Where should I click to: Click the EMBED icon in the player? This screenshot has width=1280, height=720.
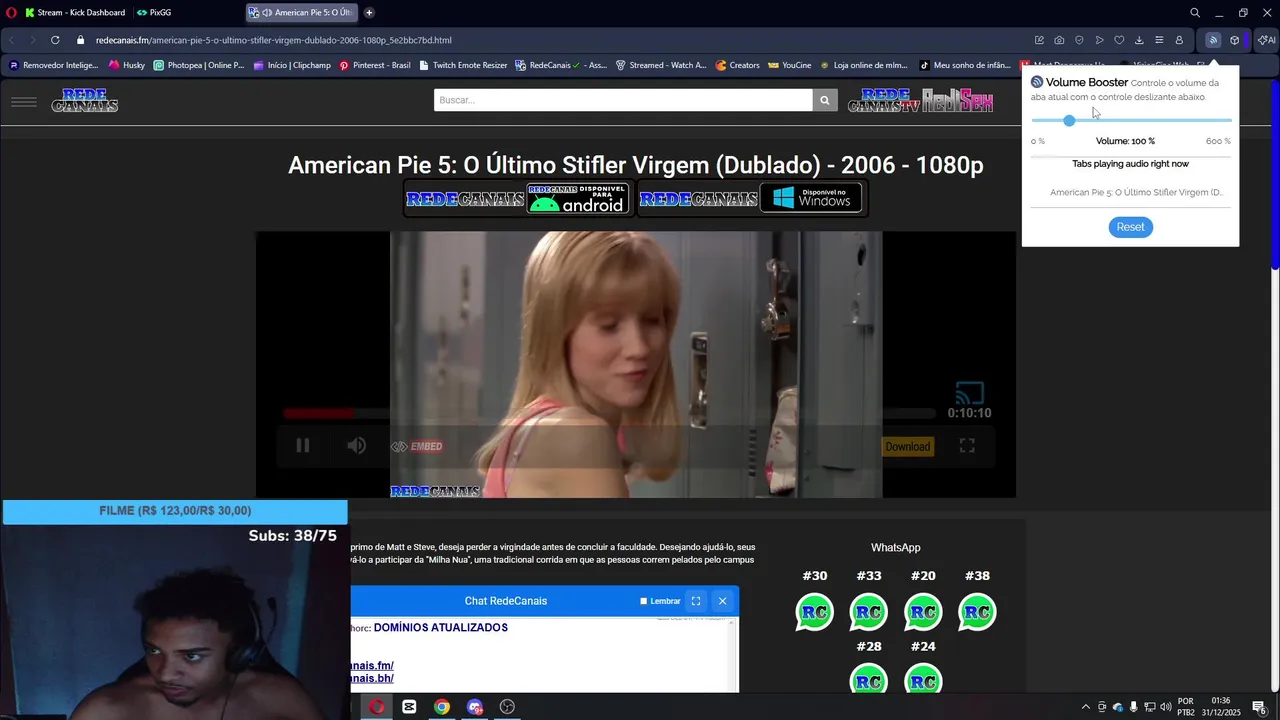click(x=416, y=447)
